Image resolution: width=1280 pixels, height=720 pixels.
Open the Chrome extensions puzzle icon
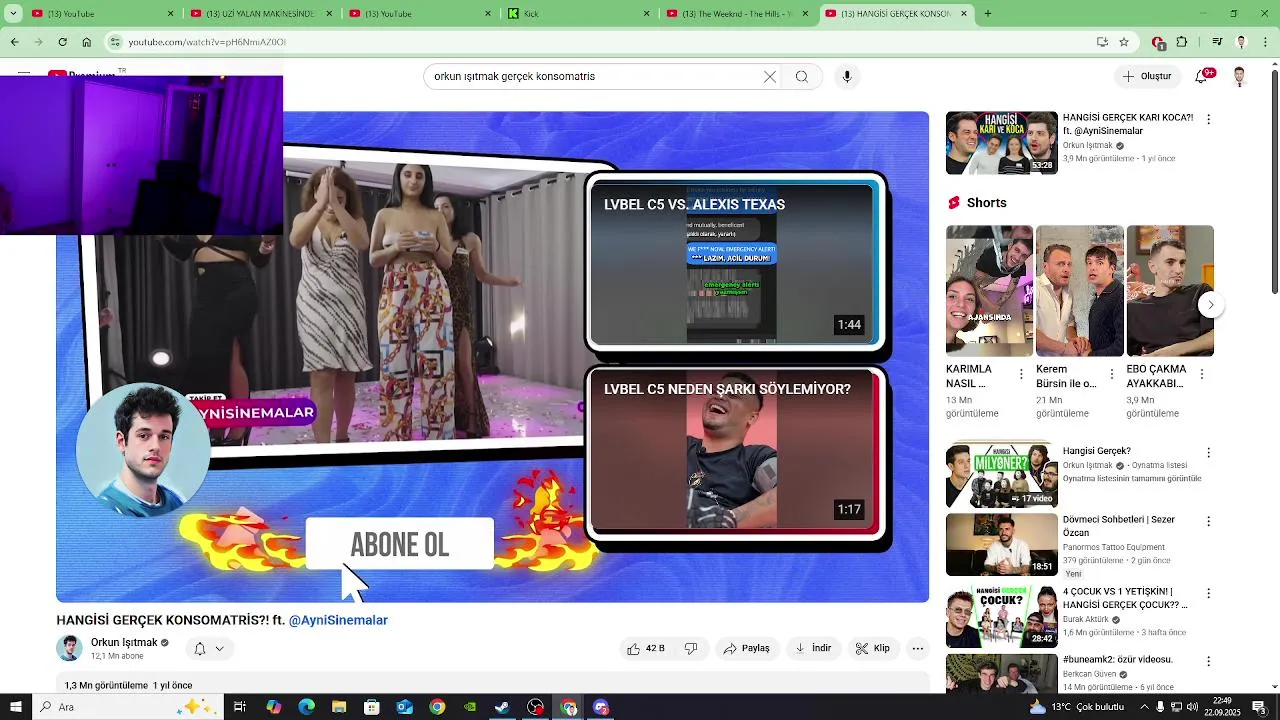coord(1182,42)
